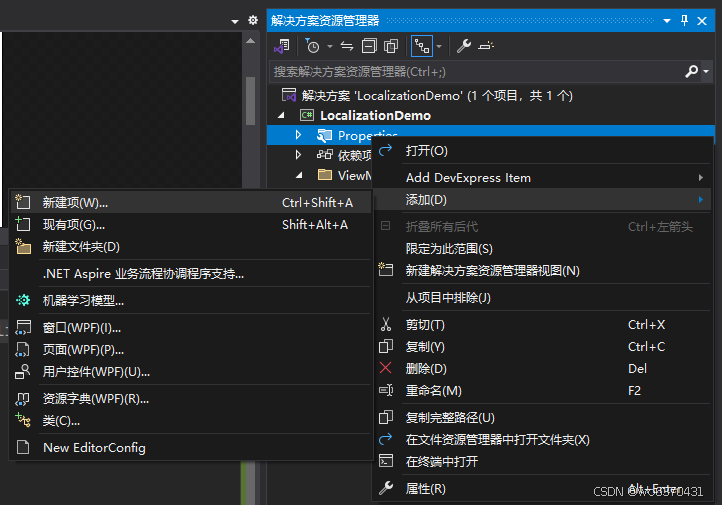This screenshot has height=505, width=722.
Task: Choose 新建项(W)... from the Add submenu
Action: [190, 203]
